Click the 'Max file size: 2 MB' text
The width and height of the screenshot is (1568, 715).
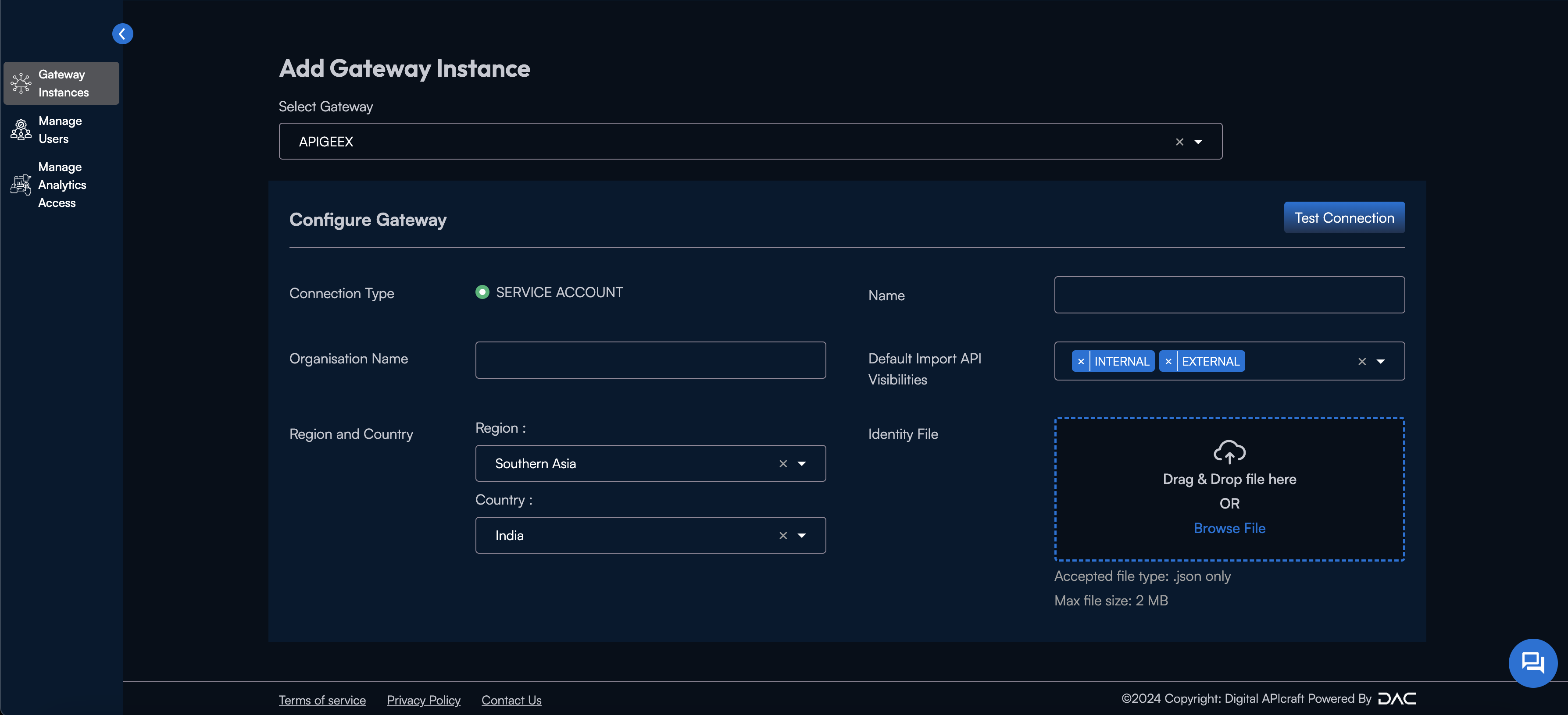(1111, 601)
